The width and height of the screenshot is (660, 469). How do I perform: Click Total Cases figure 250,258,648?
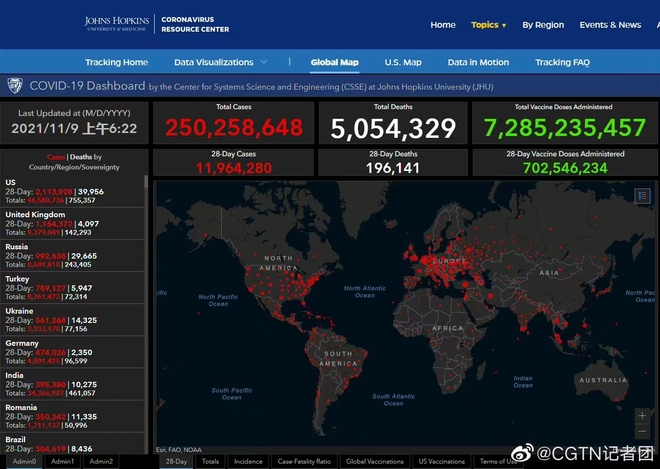pos(234,128)
